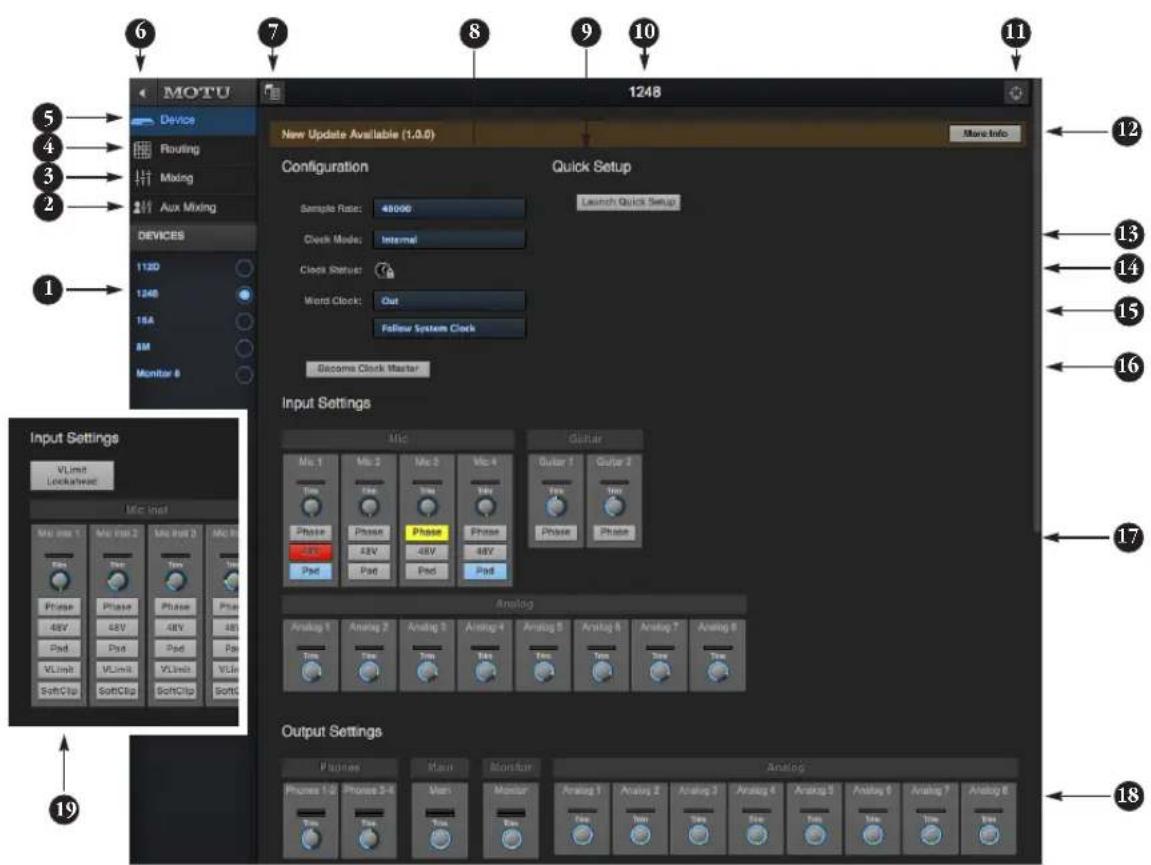Click the sidebar toggle icon left of the 1248 title

pyautogui.click(x=272, y=93)
